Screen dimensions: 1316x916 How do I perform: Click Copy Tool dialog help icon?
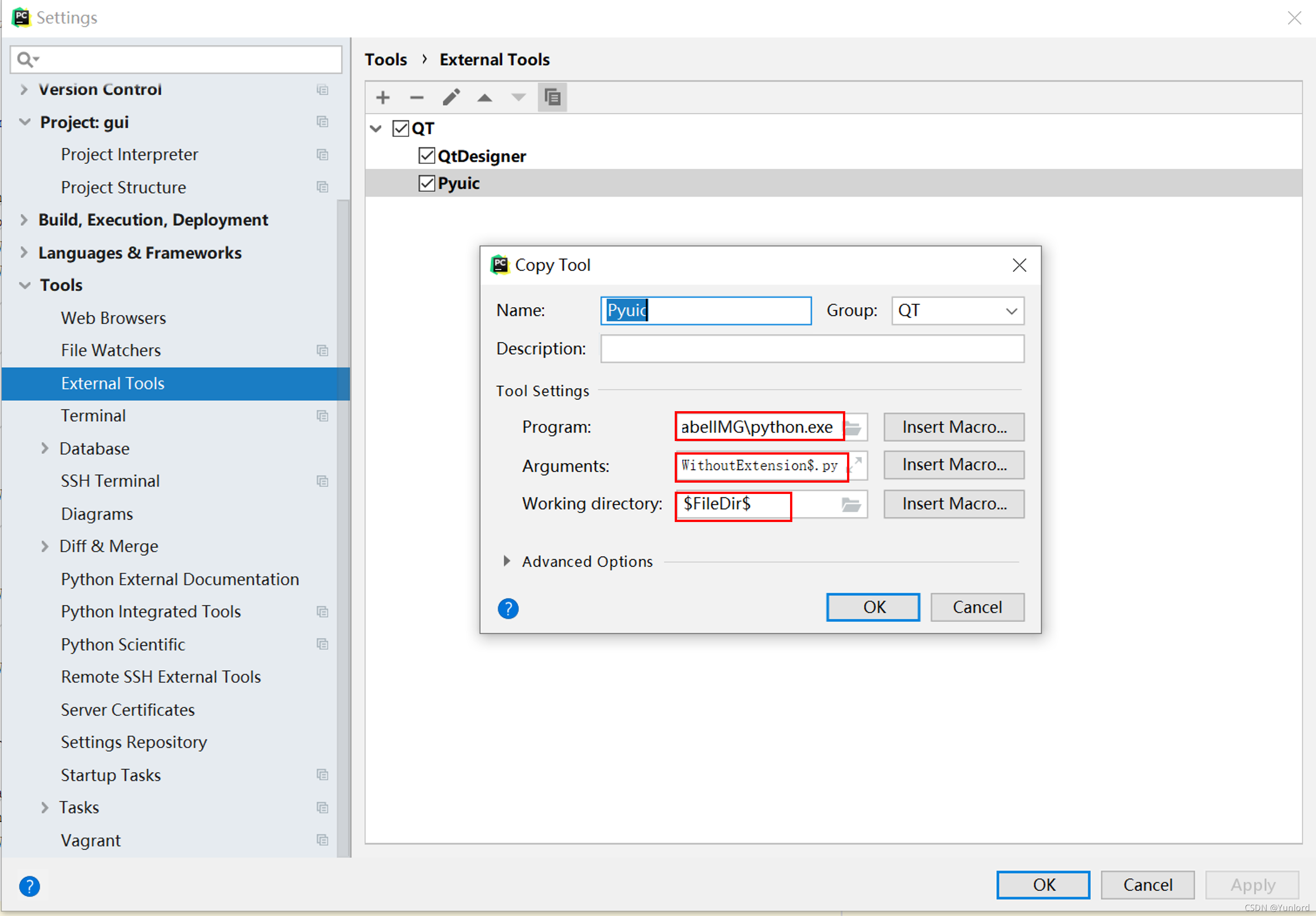[x=508, y=608]
